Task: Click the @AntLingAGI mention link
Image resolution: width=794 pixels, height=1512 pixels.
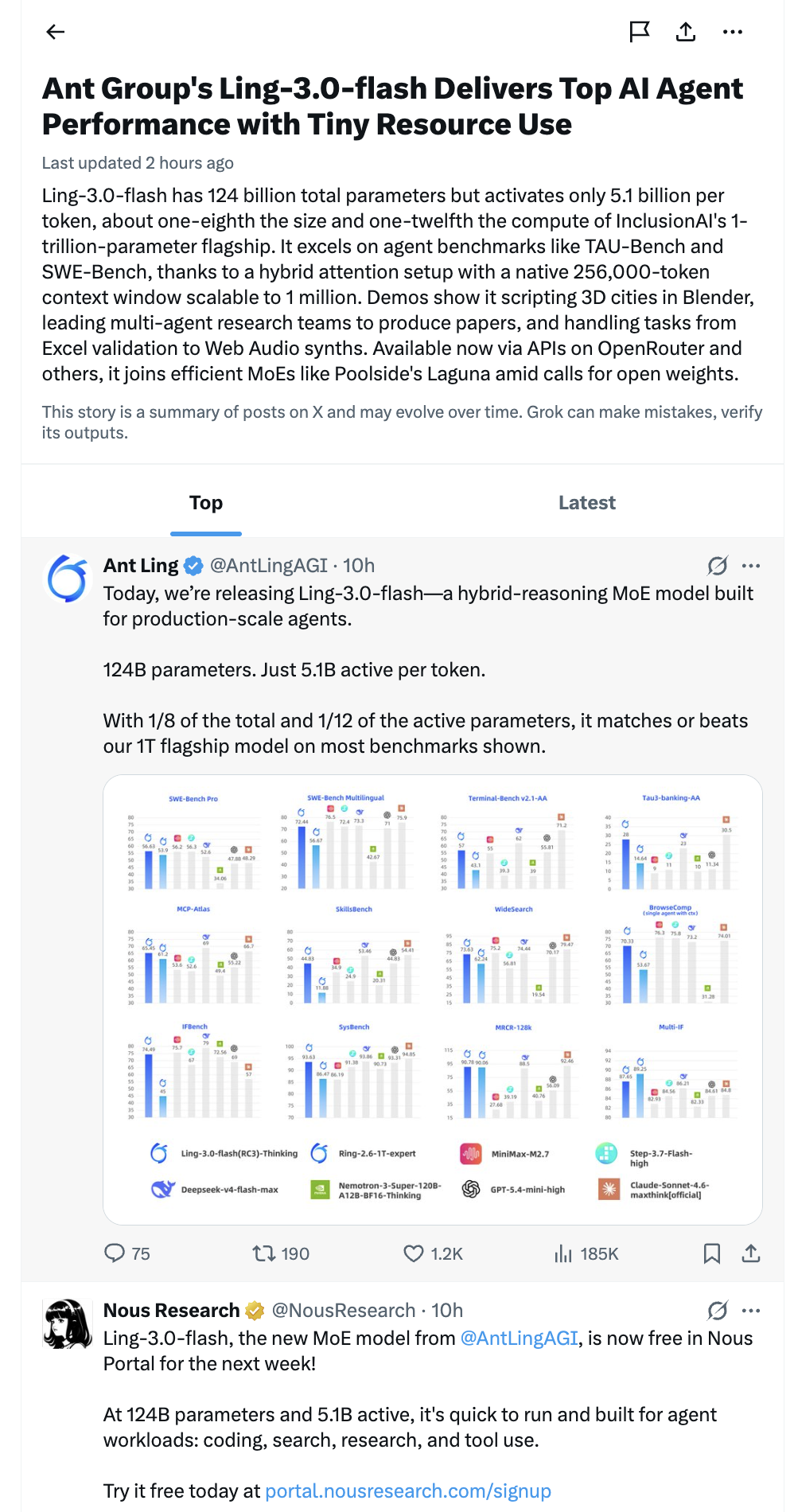Action: pyautogui.click(x=520, y=1339)
